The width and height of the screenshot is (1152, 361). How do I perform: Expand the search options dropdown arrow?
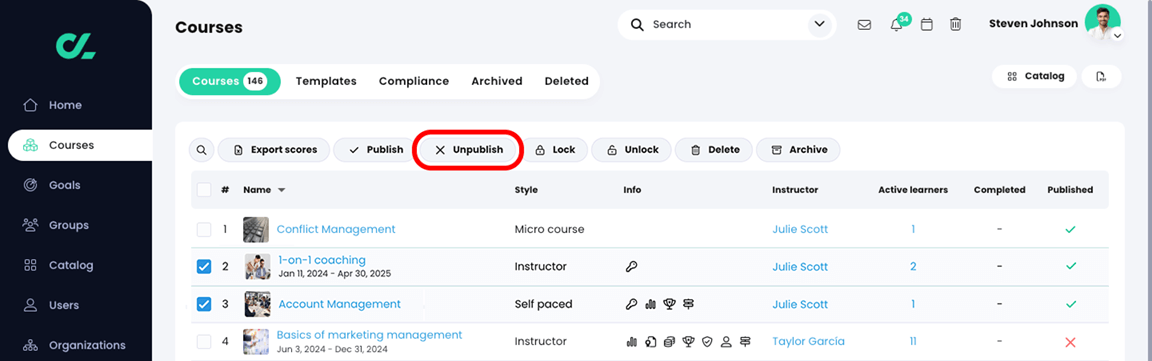click(x=820, y=24)
